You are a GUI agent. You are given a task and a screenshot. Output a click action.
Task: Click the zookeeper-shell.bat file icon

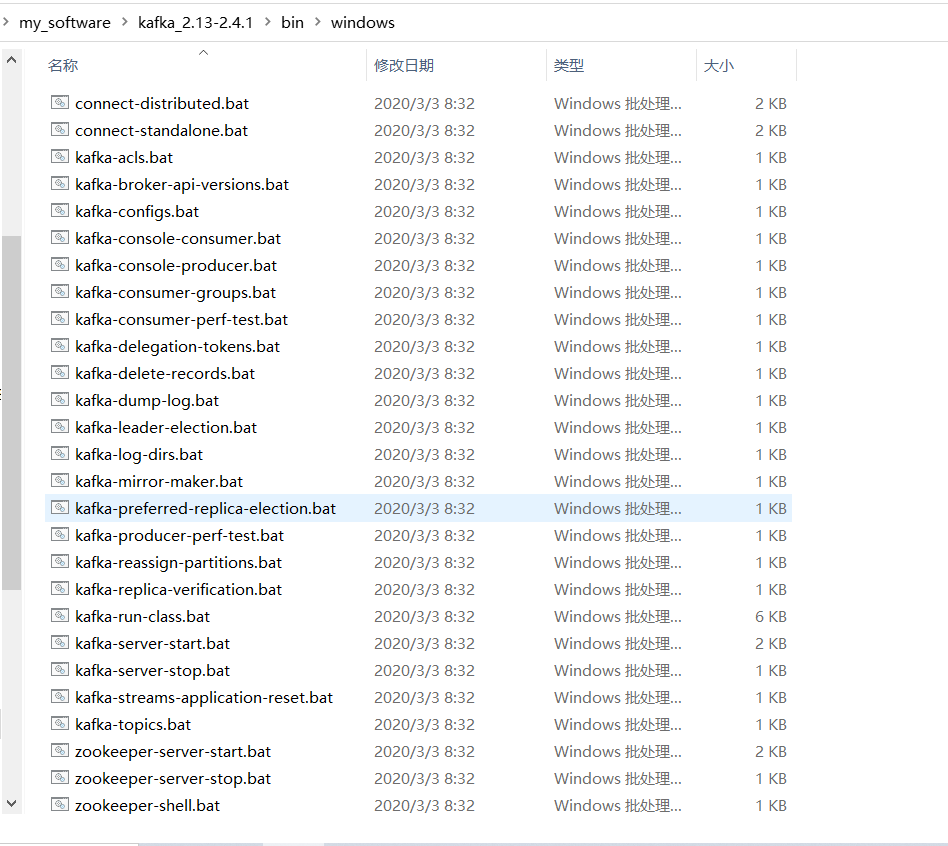tap(59, 805)
